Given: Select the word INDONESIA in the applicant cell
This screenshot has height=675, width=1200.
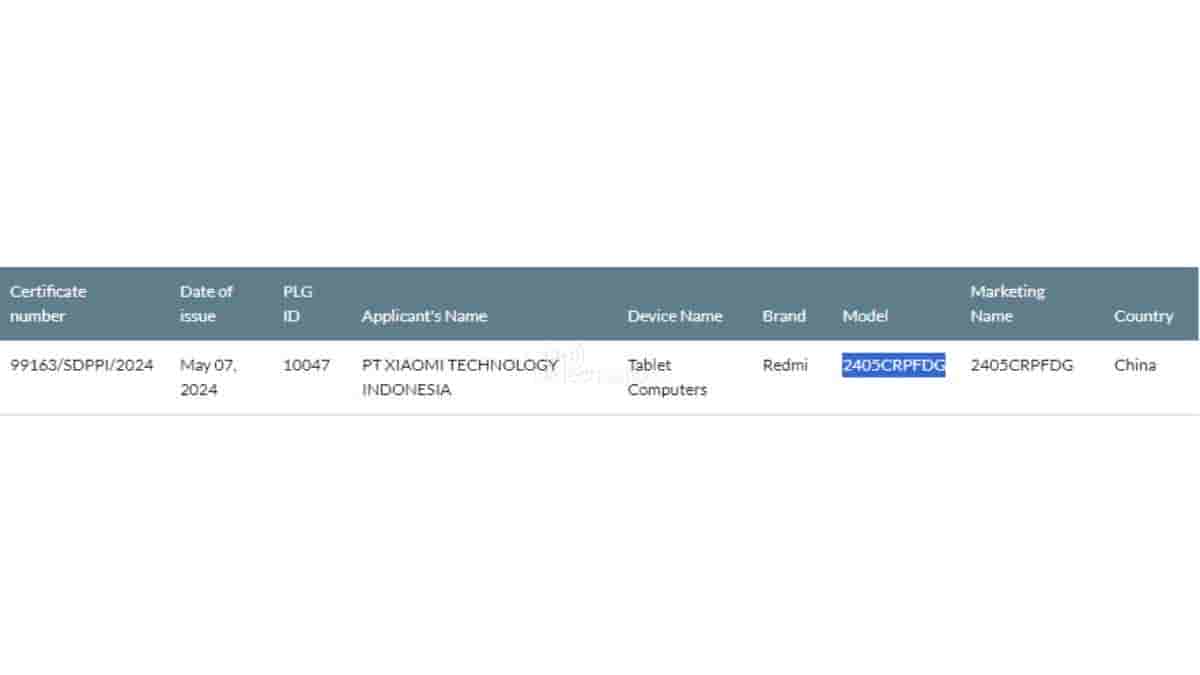Looking at the screenshot, I should pyautogui.click(x=406, y=390).
